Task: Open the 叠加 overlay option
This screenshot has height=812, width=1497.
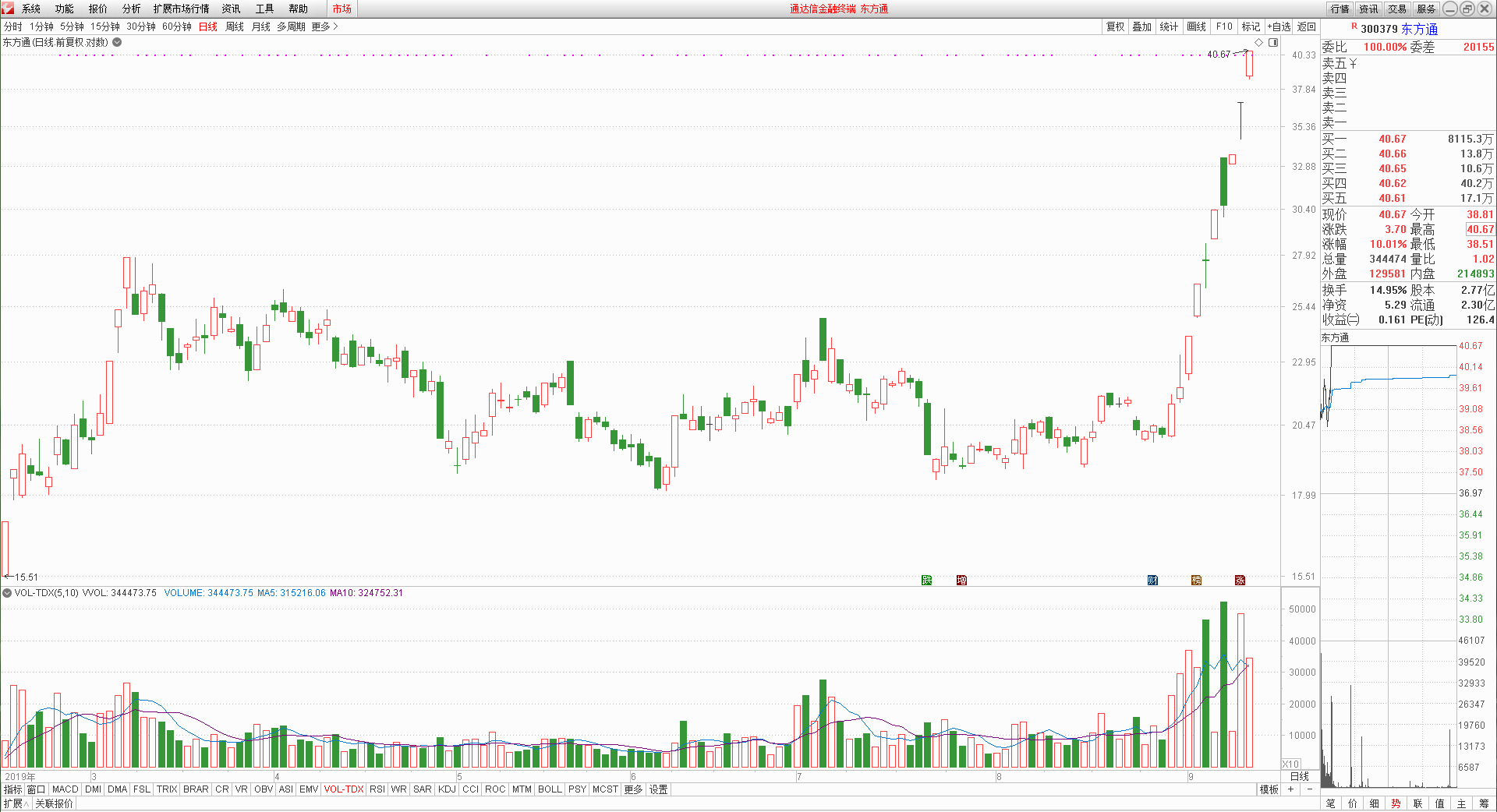Action: (1142, 26)
